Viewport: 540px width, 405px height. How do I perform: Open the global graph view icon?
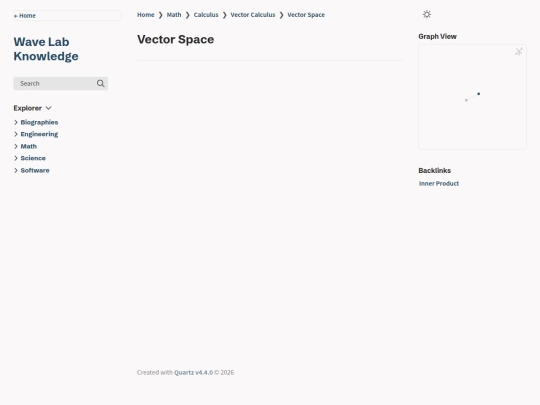519,52
